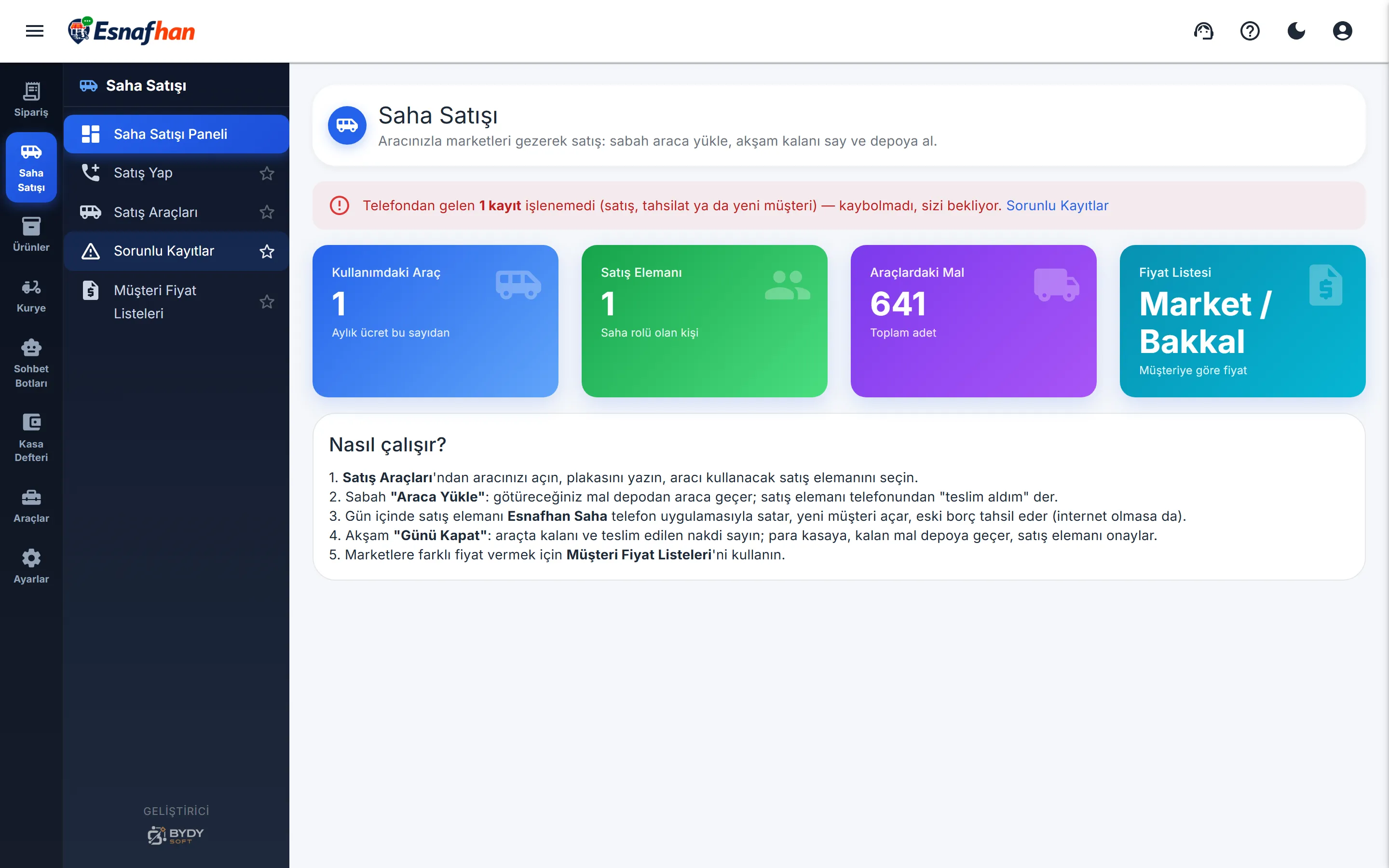
Task: Click the 'GELİŞTİRİCİ' label
Action: tap(176, 811)
